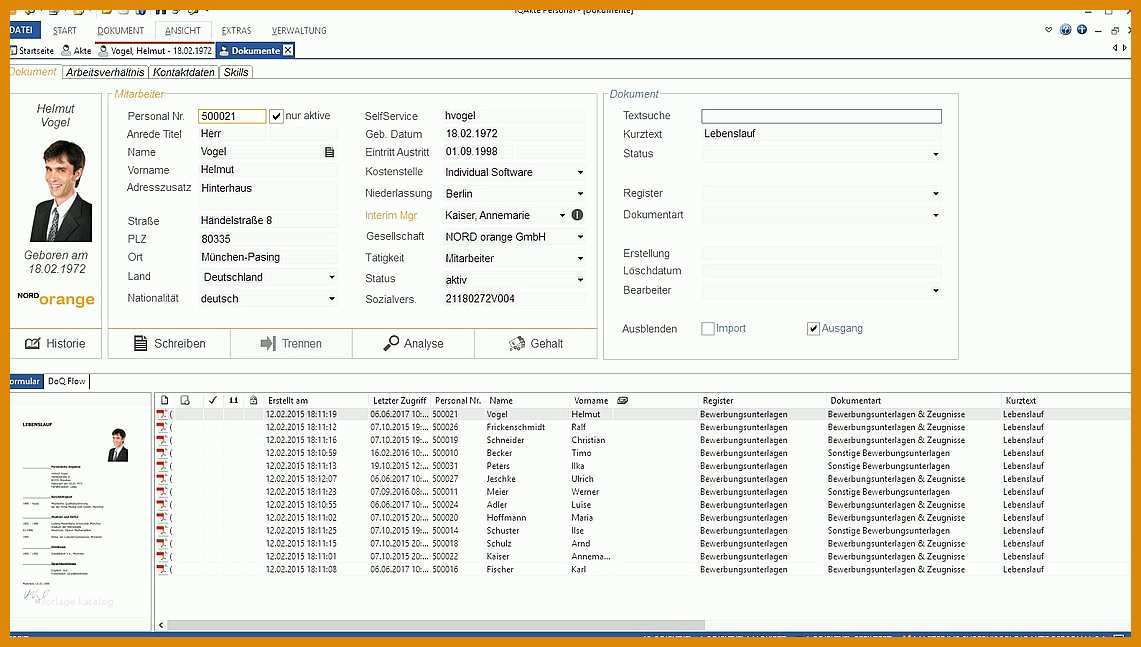Open the Register filter dropdown
Image resolution: width=1141 pixels, height=647 pixels.
coord(936,194)
